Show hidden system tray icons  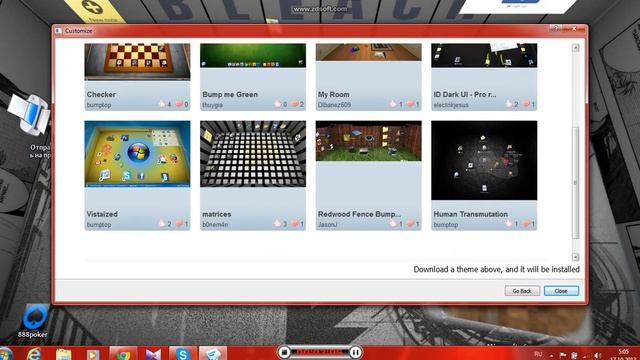[551, 355]
